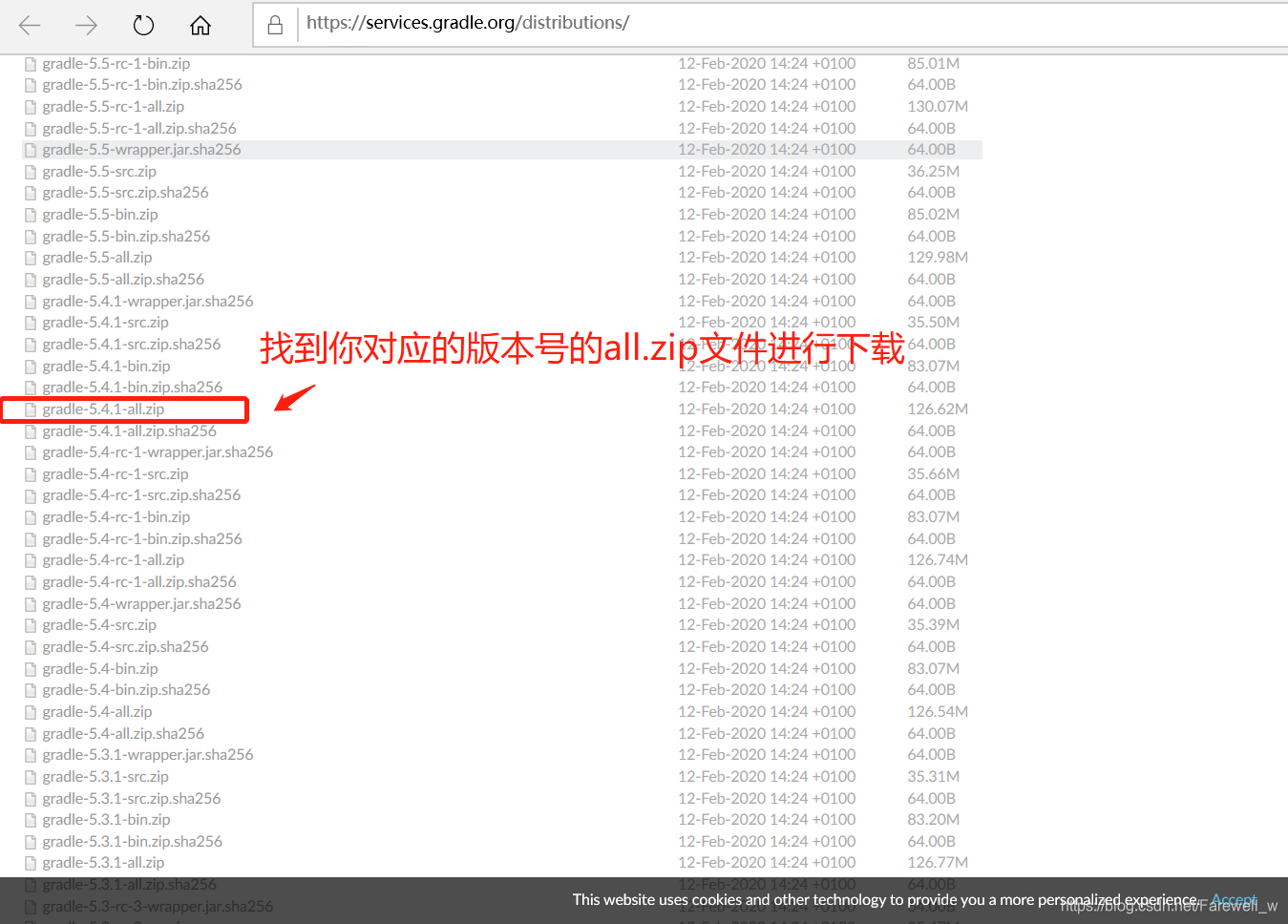Open the browser home page

[x=201, y=25]
